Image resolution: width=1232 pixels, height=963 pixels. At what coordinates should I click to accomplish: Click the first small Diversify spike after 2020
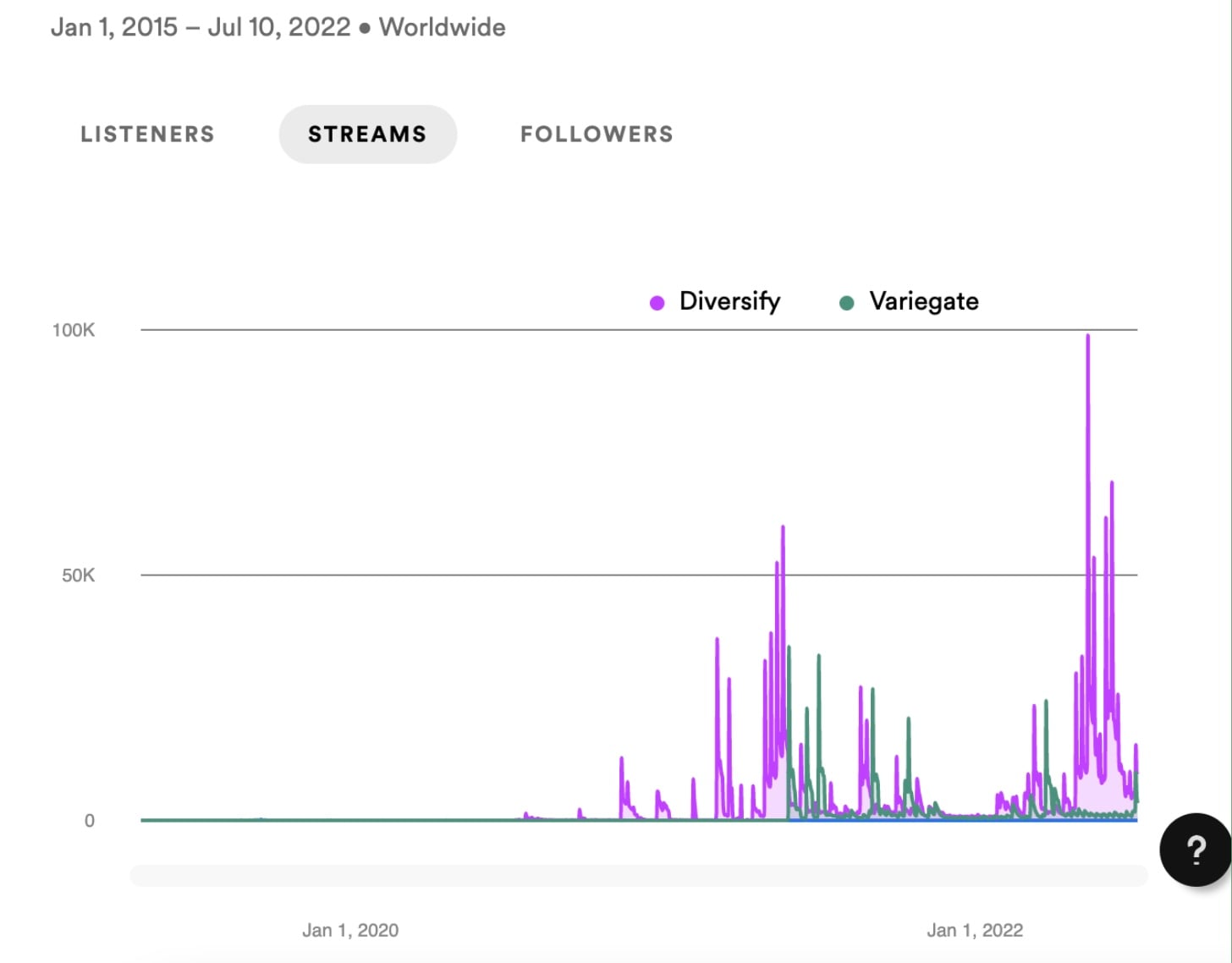click(525, 814)
